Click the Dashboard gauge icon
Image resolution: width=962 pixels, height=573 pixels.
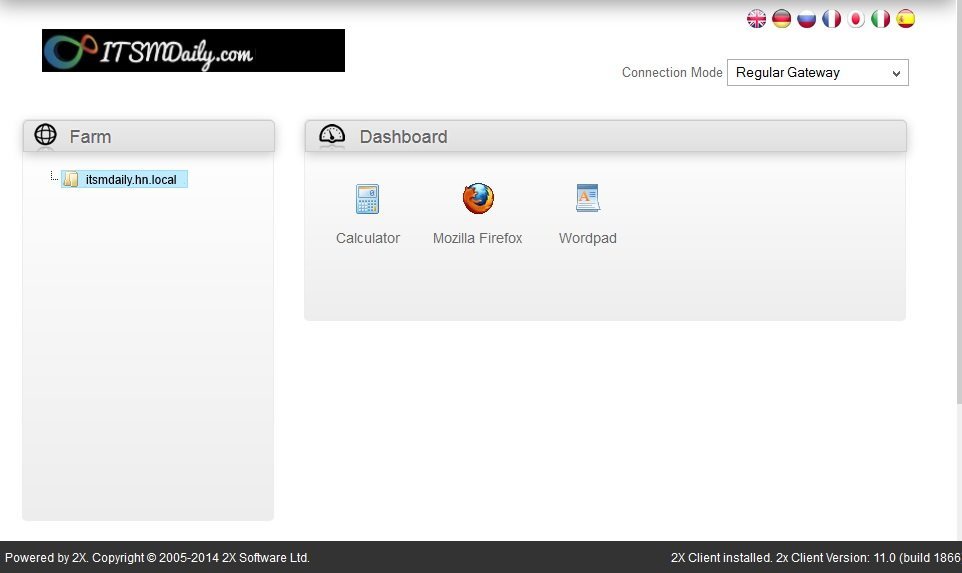coord(332,134)
